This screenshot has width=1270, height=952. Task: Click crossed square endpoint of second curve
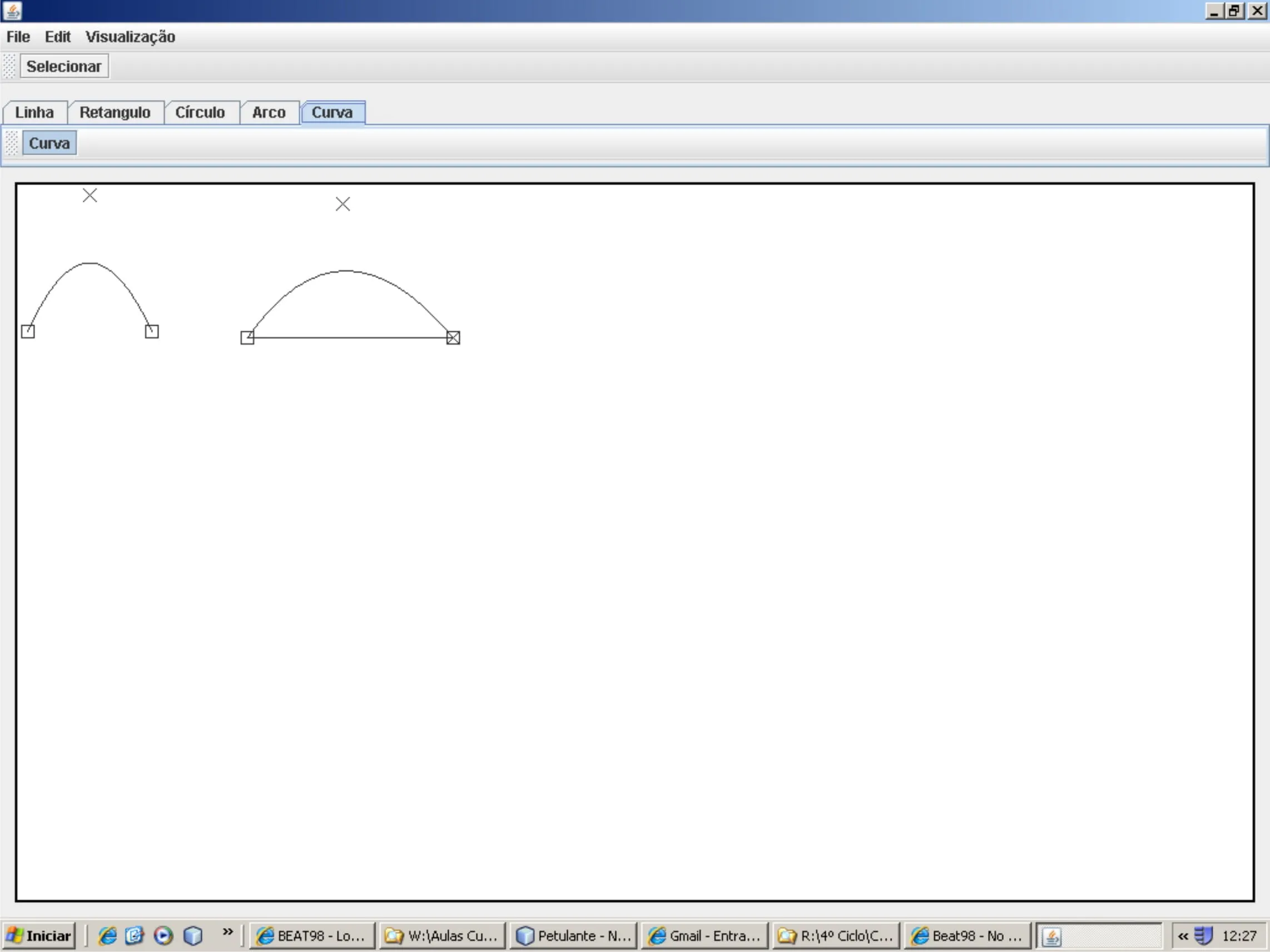coord(453,338)
